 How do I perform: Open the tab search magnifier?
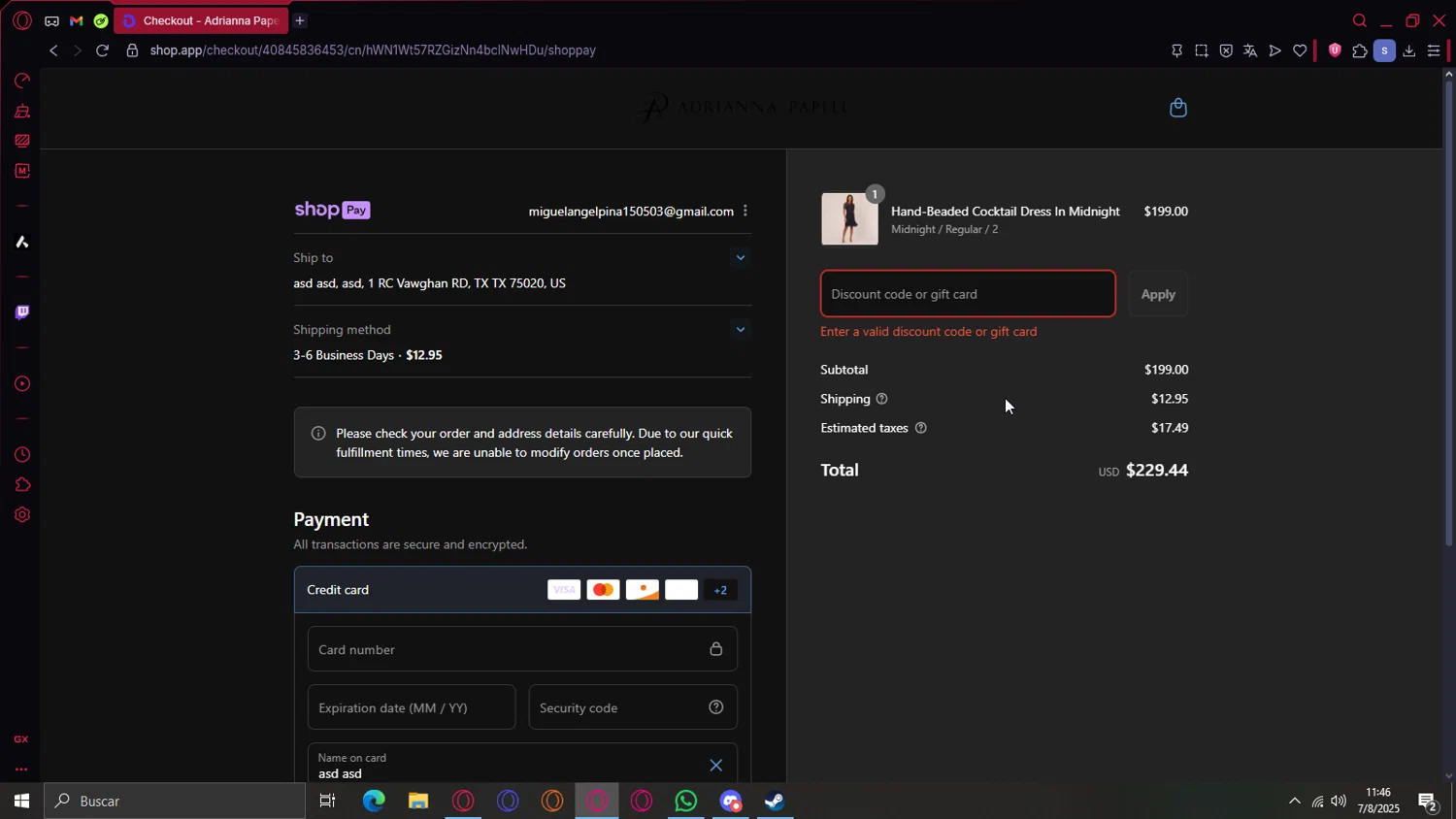[x=1360, y=20]
